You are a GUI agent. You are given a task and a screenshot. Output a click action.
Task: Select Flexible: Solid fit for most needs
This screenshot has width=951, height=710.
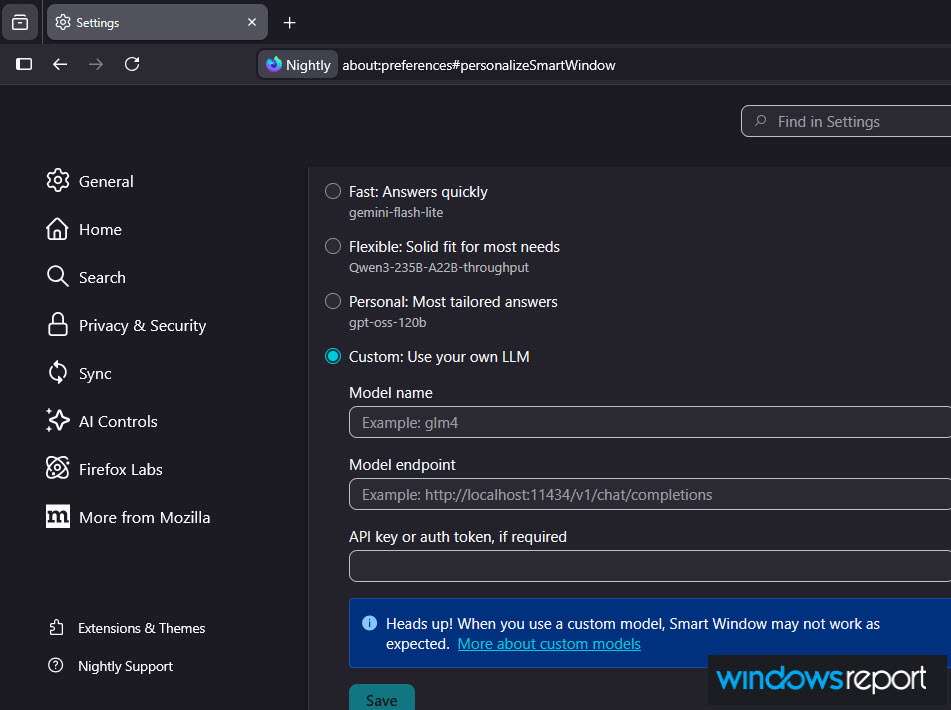pyautogui.click(x=332, y=246)
